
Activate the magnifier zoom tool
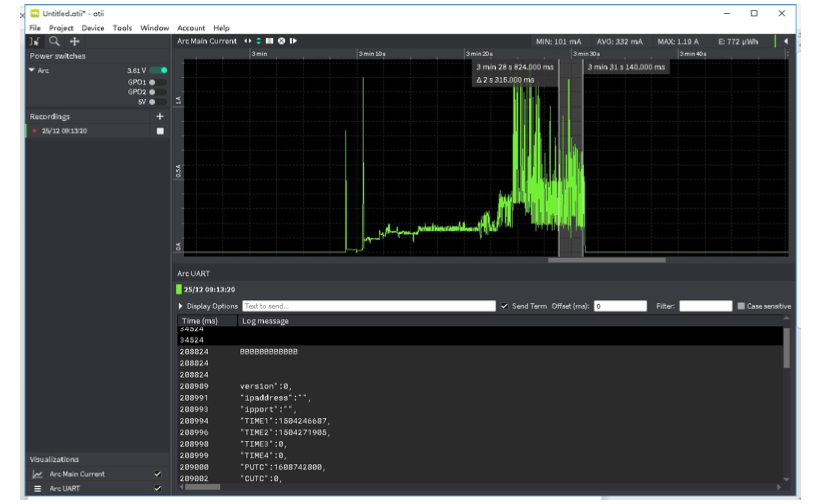(54, 41)
